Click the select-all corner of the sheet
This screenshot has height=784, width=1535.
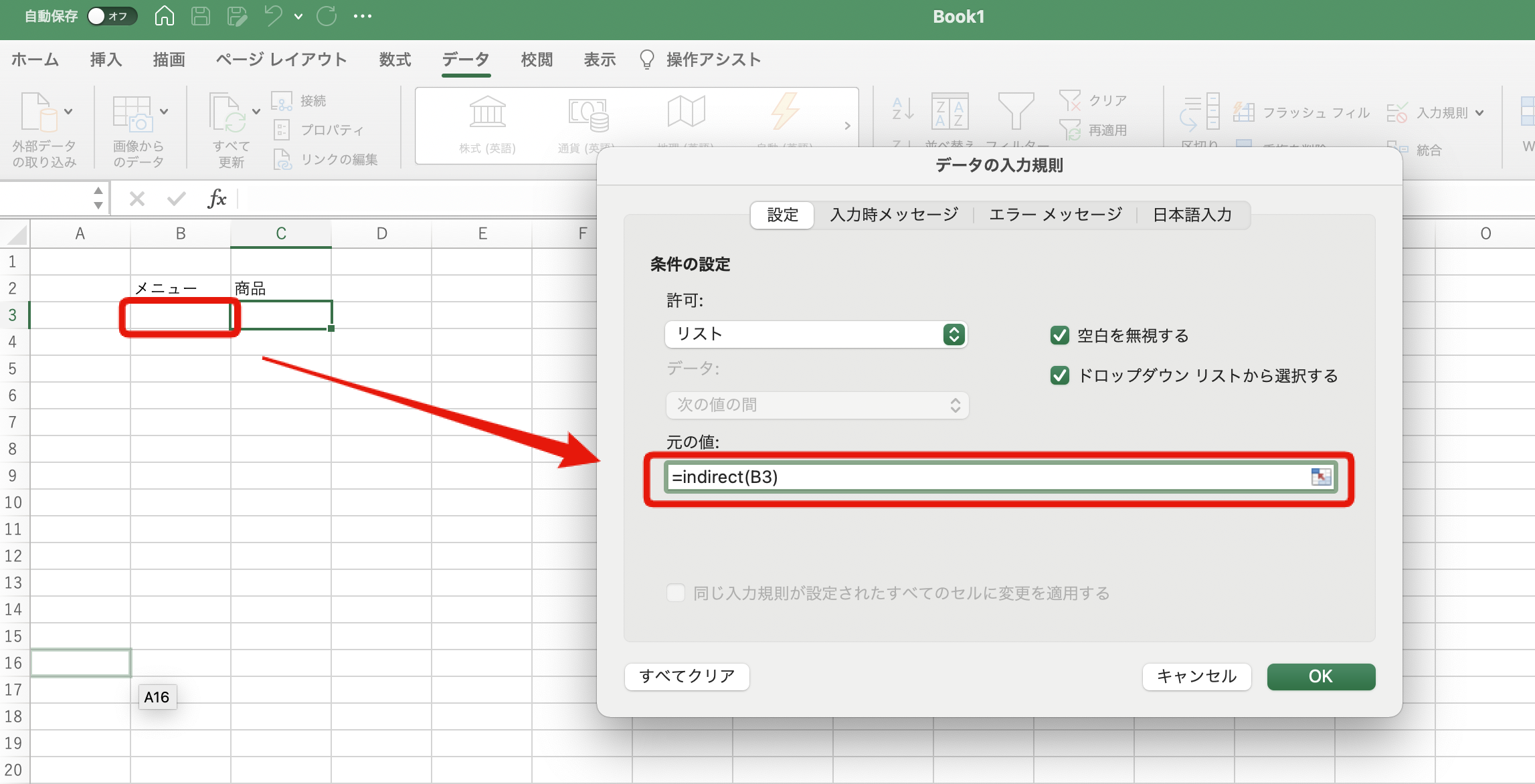pos(15,234)
